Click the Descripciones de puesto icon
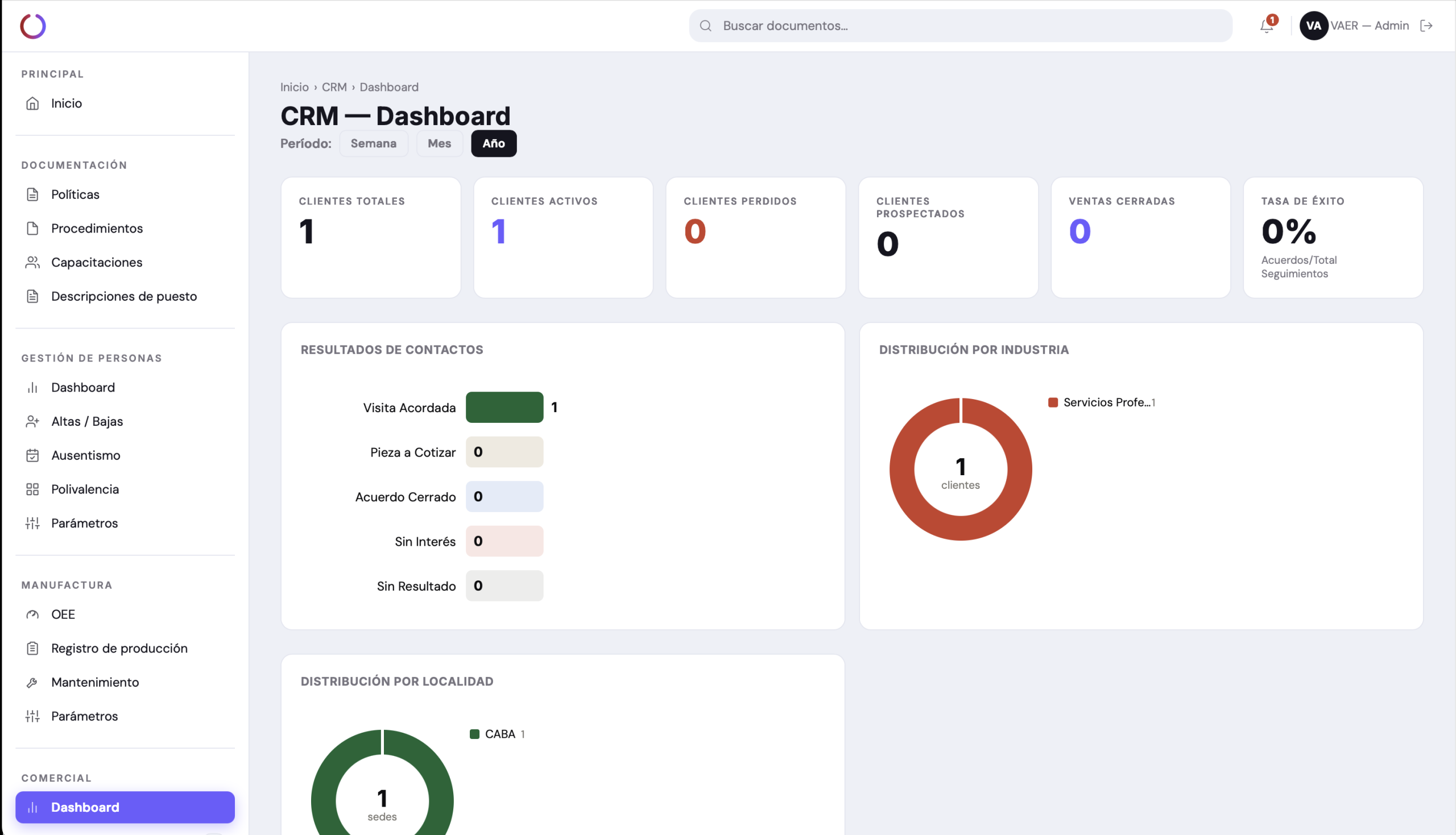 [32, 296]
